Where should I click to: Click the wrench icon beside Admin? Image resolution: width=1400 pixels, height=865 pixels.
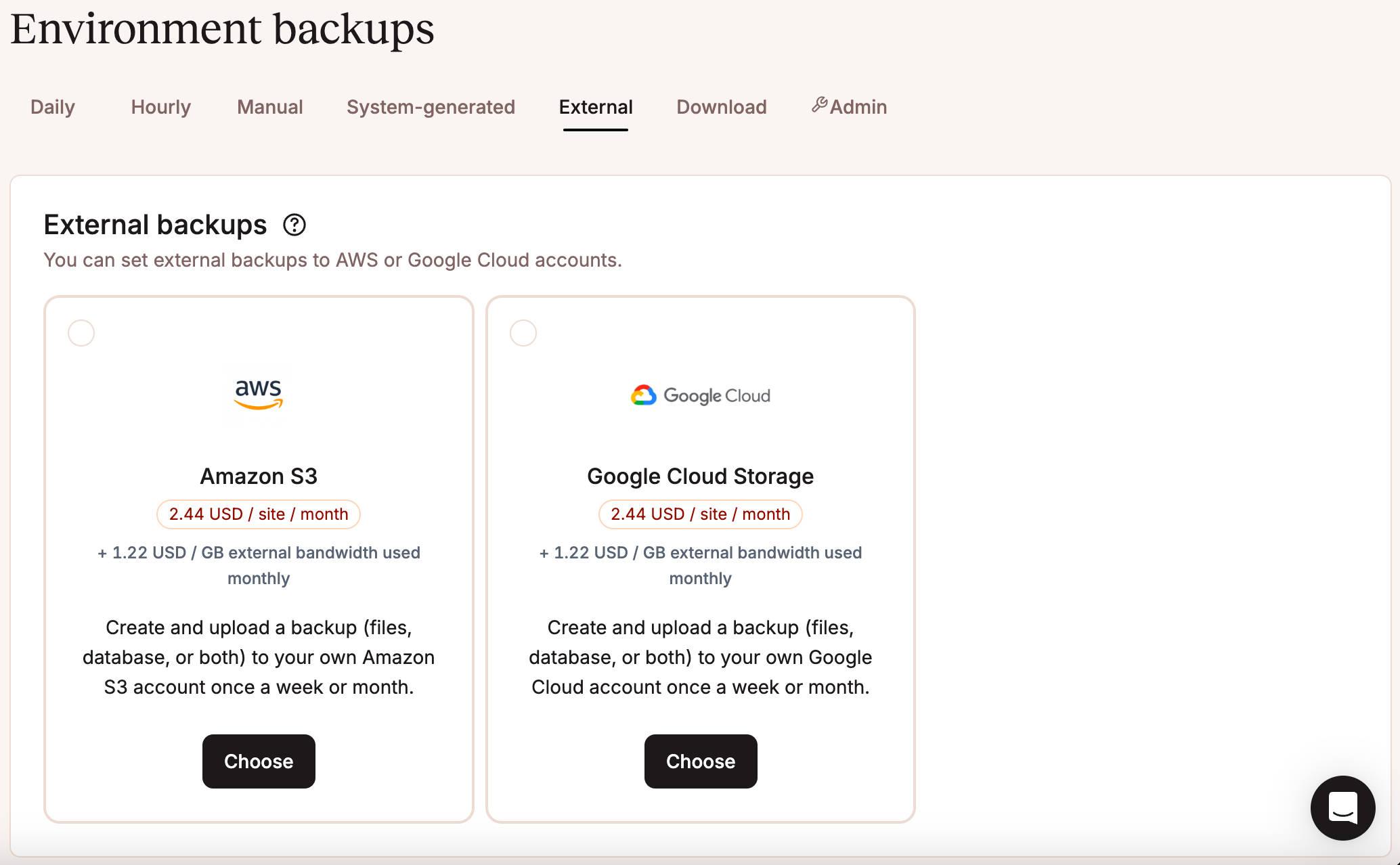pos(819,105)
